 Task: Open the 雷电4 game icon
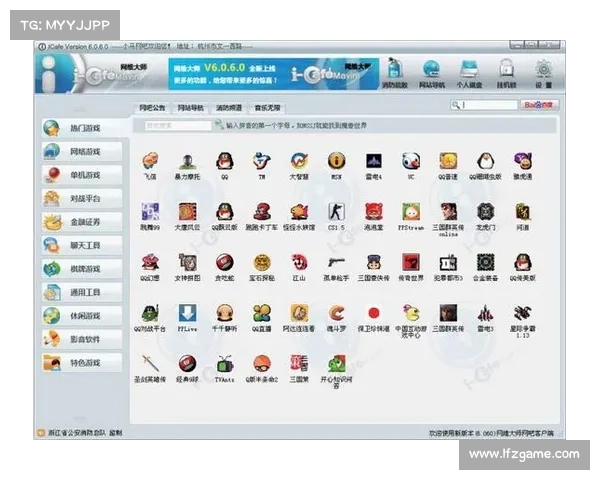click(373, 162)
